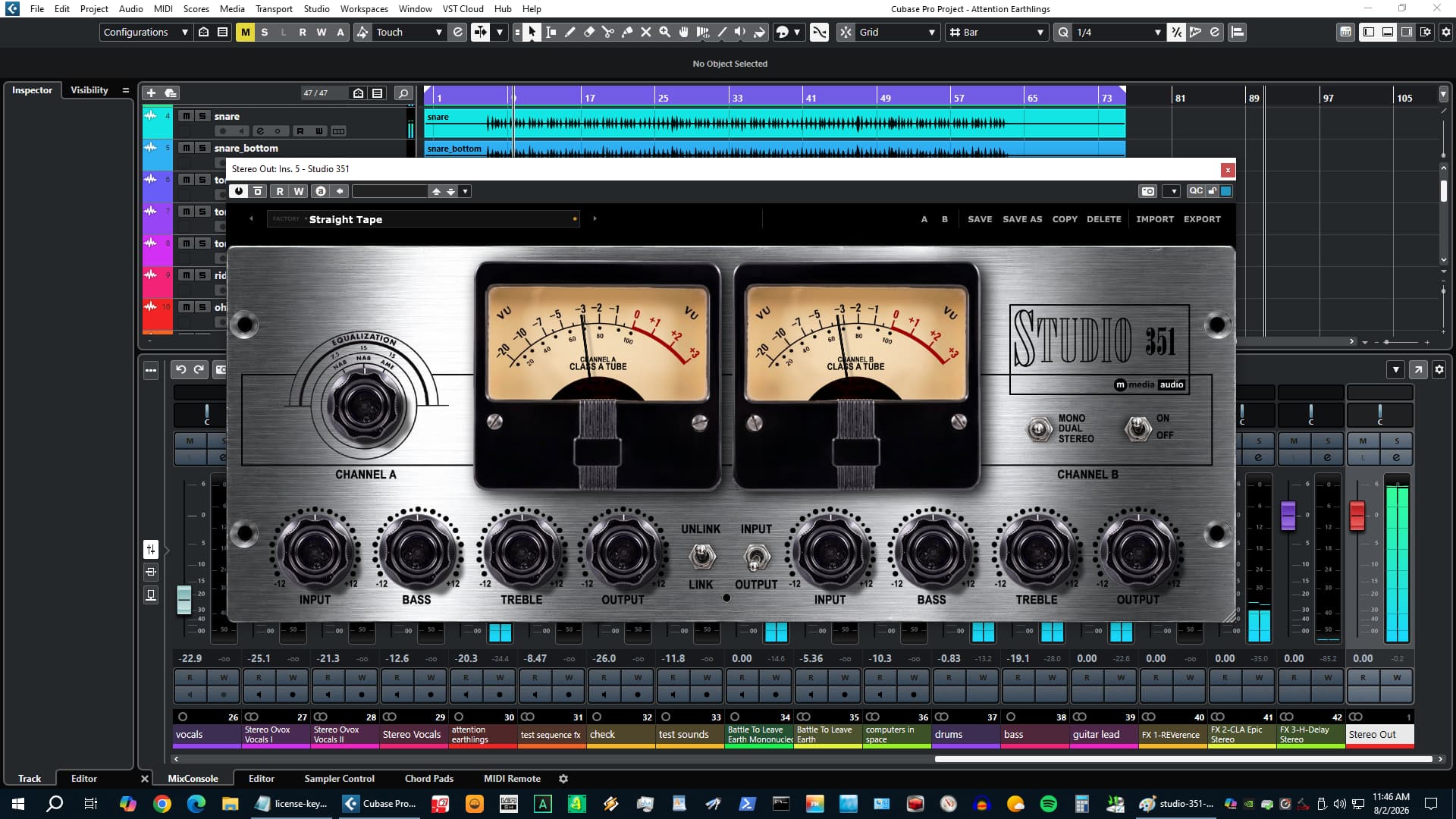Open the dropdown beside the snapshot camera
Screen dimensions: 1456x819
[1173, 191]
